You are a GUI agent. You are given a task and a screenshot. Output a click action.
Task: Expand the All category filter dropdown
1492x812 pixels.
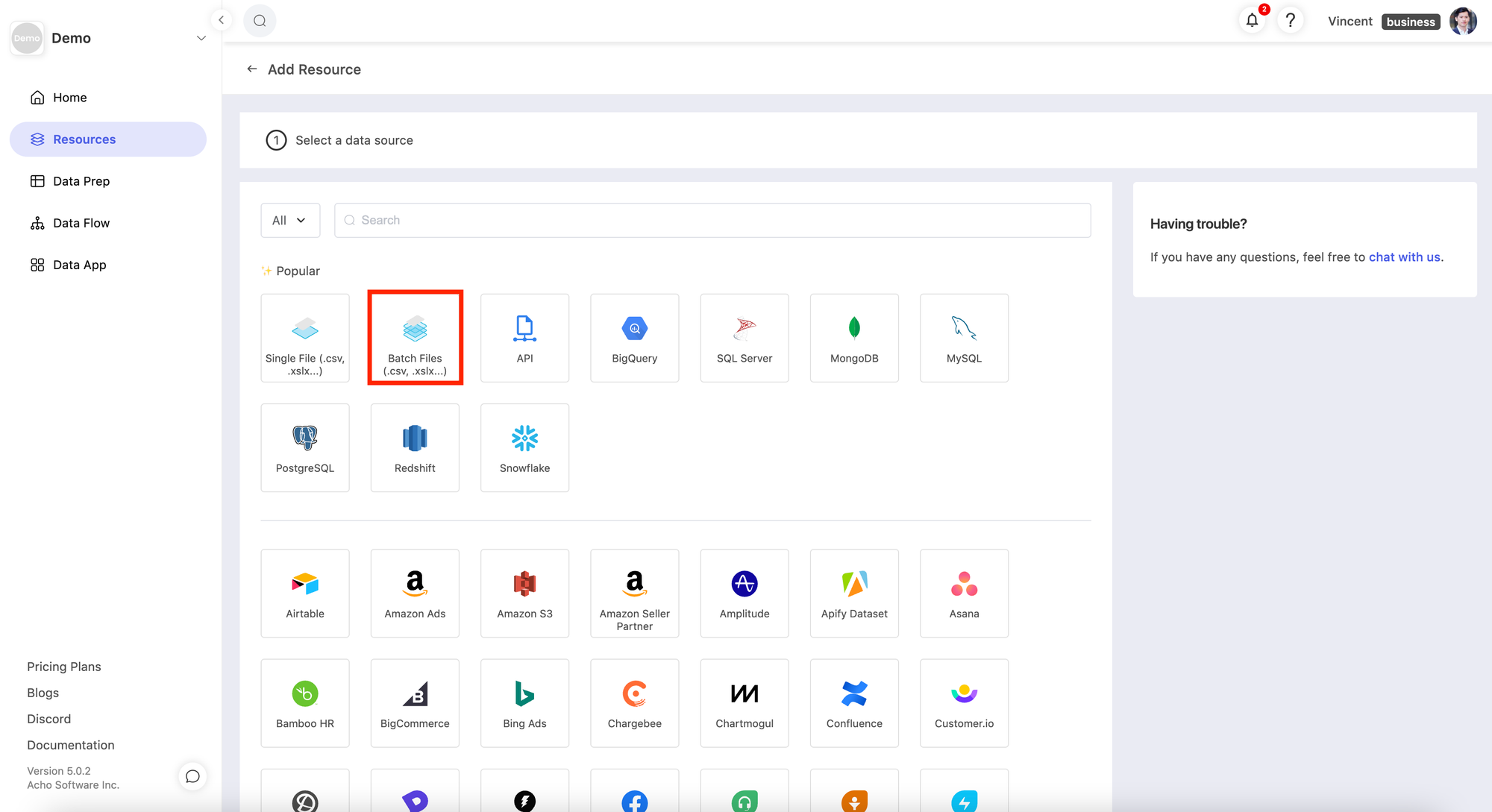coord(289,220)
